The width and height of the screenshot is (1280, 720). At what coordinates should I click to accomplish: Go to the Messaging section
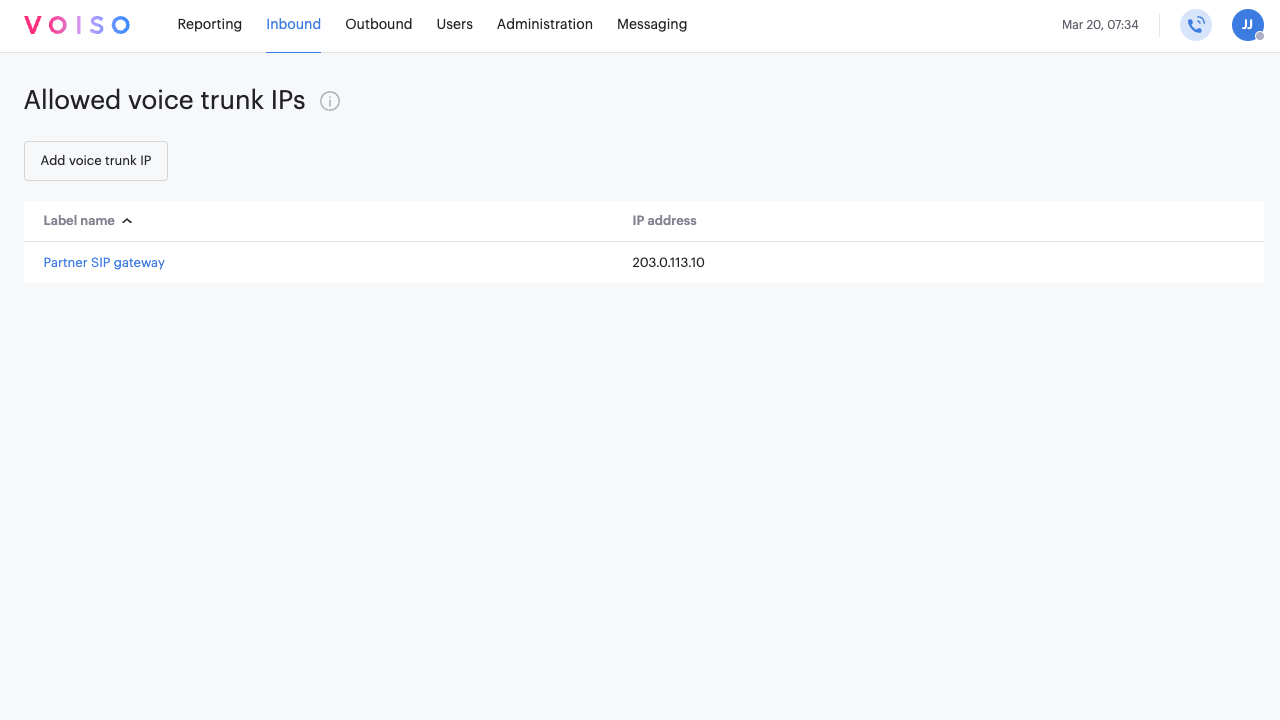[x=651, y=24]
